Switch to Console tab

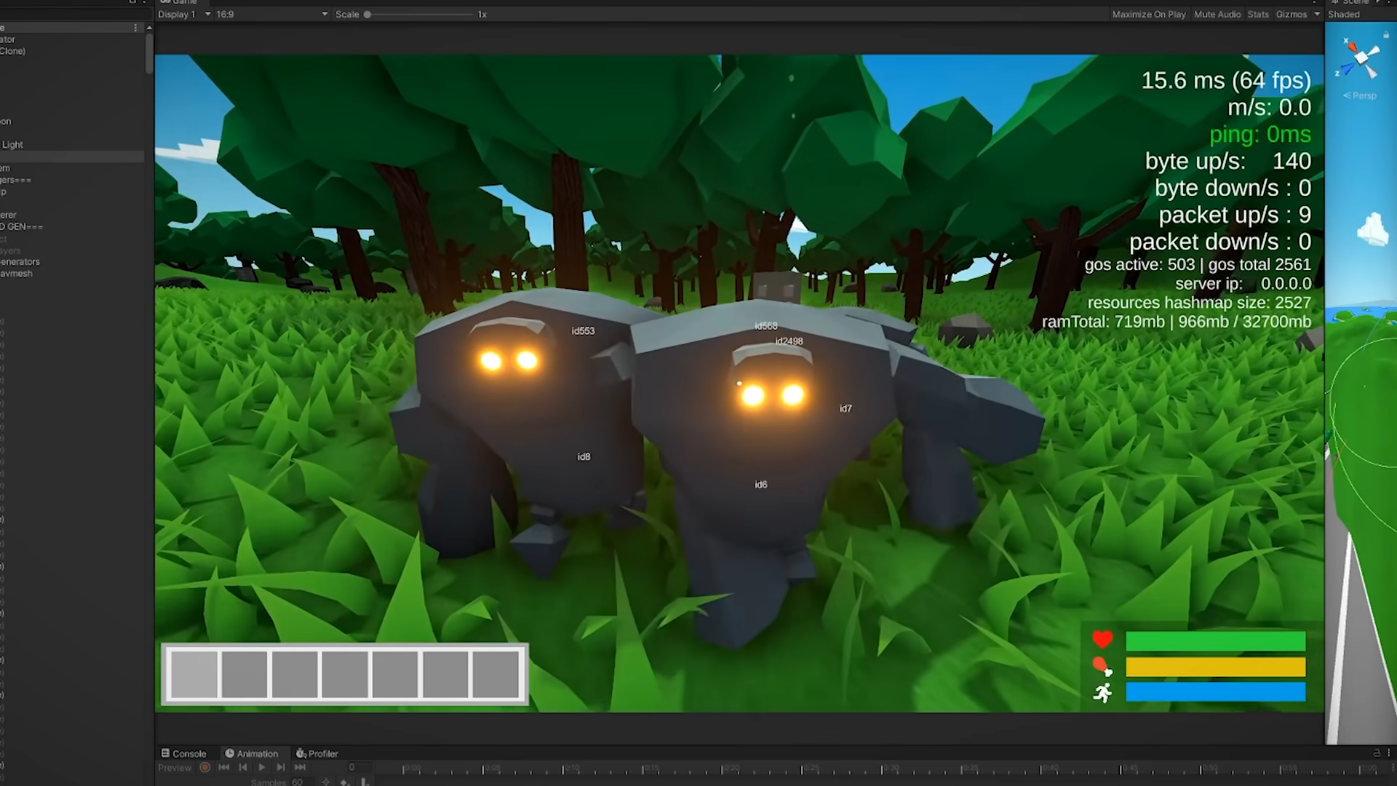coord(184,754)
